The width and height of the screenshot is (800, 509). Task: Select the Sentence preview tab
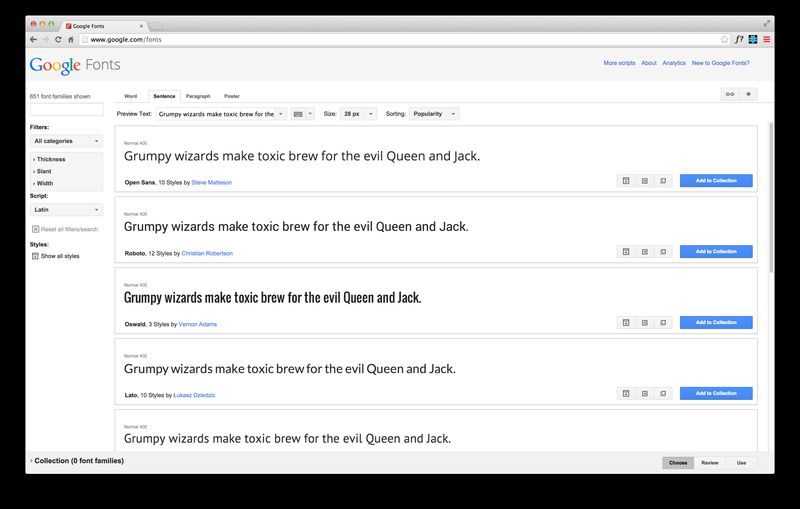pos(164,96)
